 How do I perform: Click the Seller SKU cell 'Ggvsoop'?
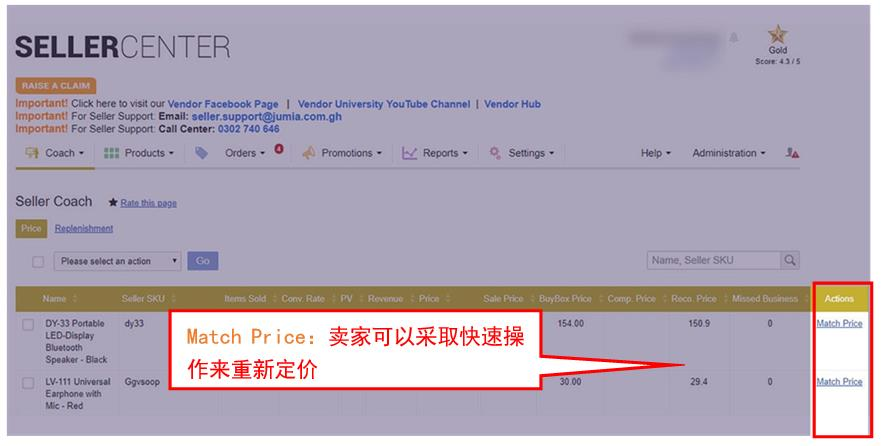[x=142, y=382]
